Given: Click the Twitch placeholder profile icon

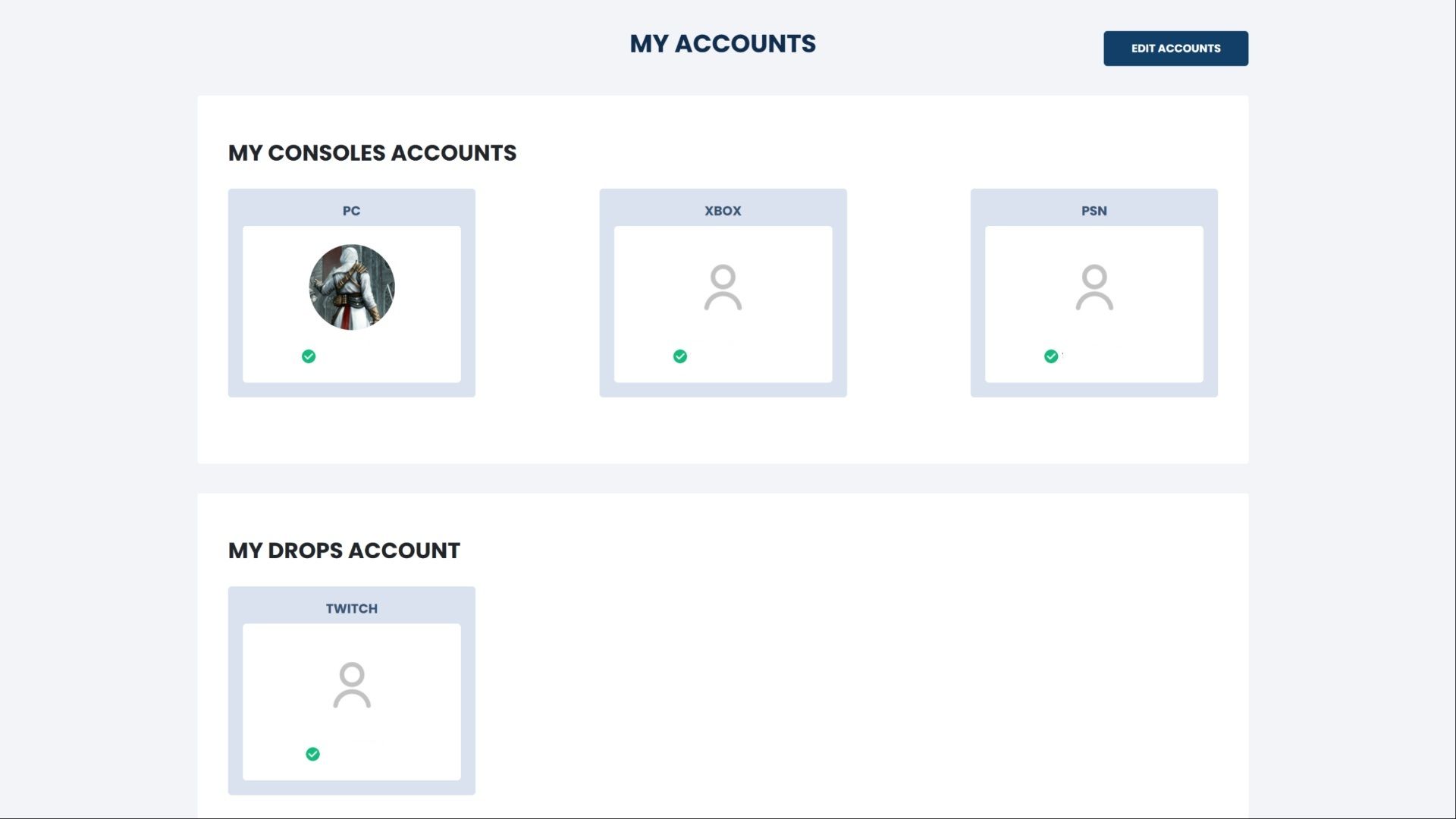Looking at the screenshot, I should coord(352,685).
